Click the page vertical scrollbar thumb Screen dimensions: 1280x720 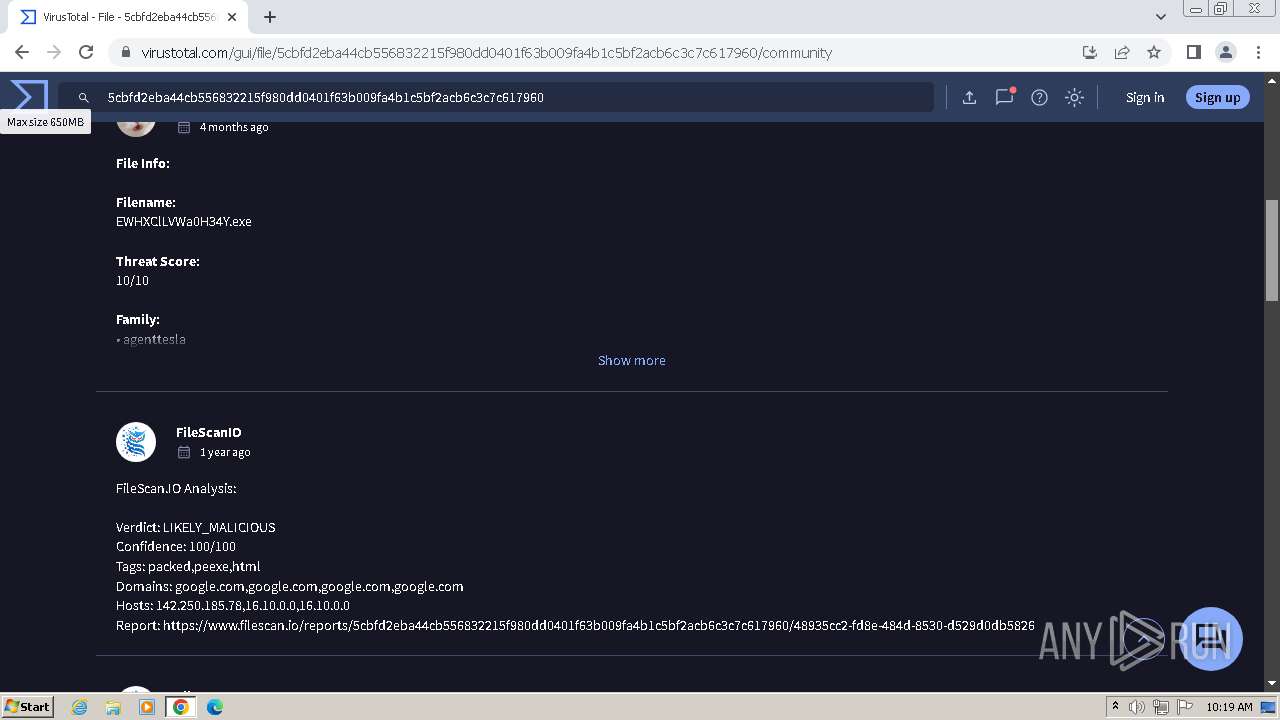tap(1272, 250)
